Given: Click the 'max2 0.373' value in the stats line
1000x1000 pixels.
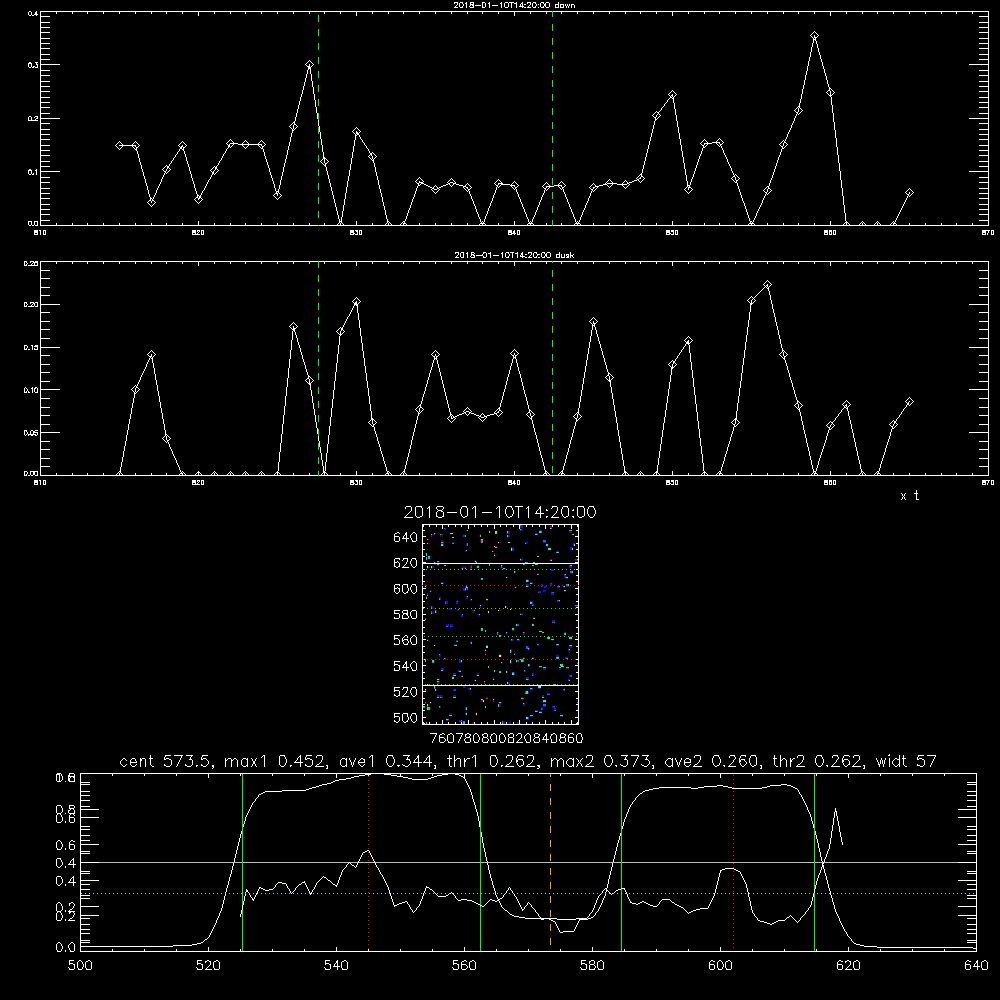Looking at the screenshot, I should (x=602, y=761).
